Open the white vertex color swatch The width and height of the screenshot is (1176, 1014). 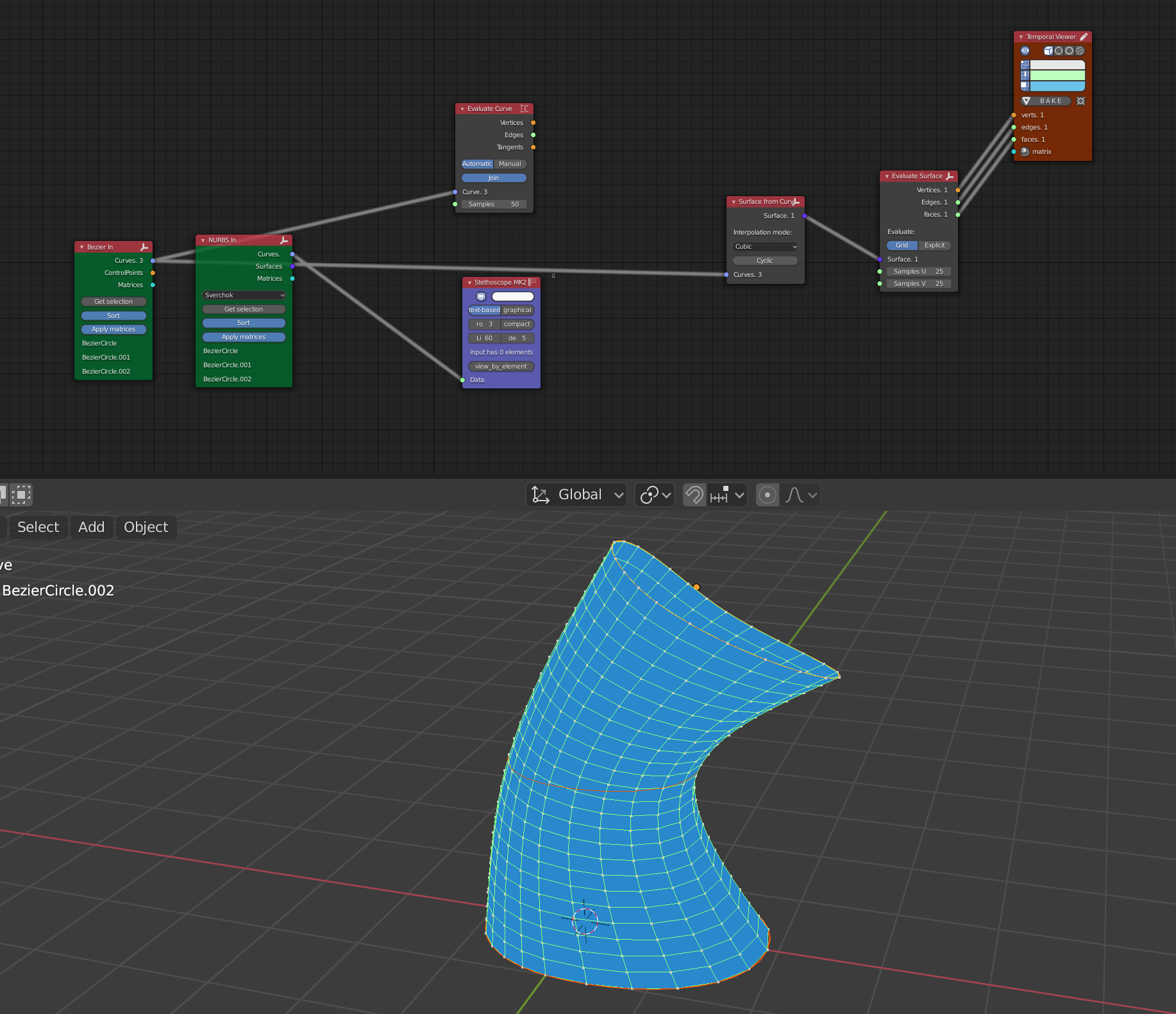click(x=1057, y=65)
